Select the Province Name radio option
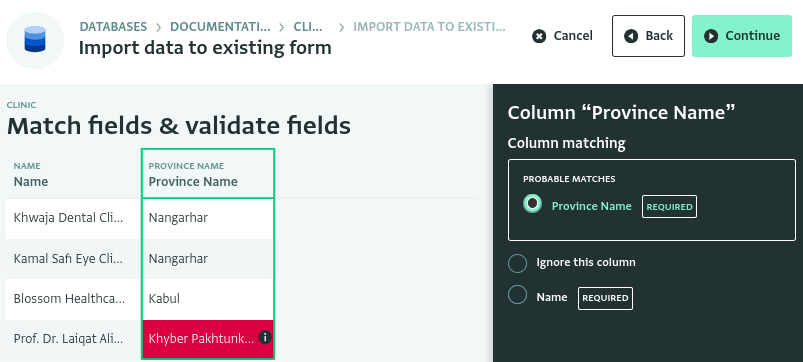The image size is (803, 362). [533, 203]
